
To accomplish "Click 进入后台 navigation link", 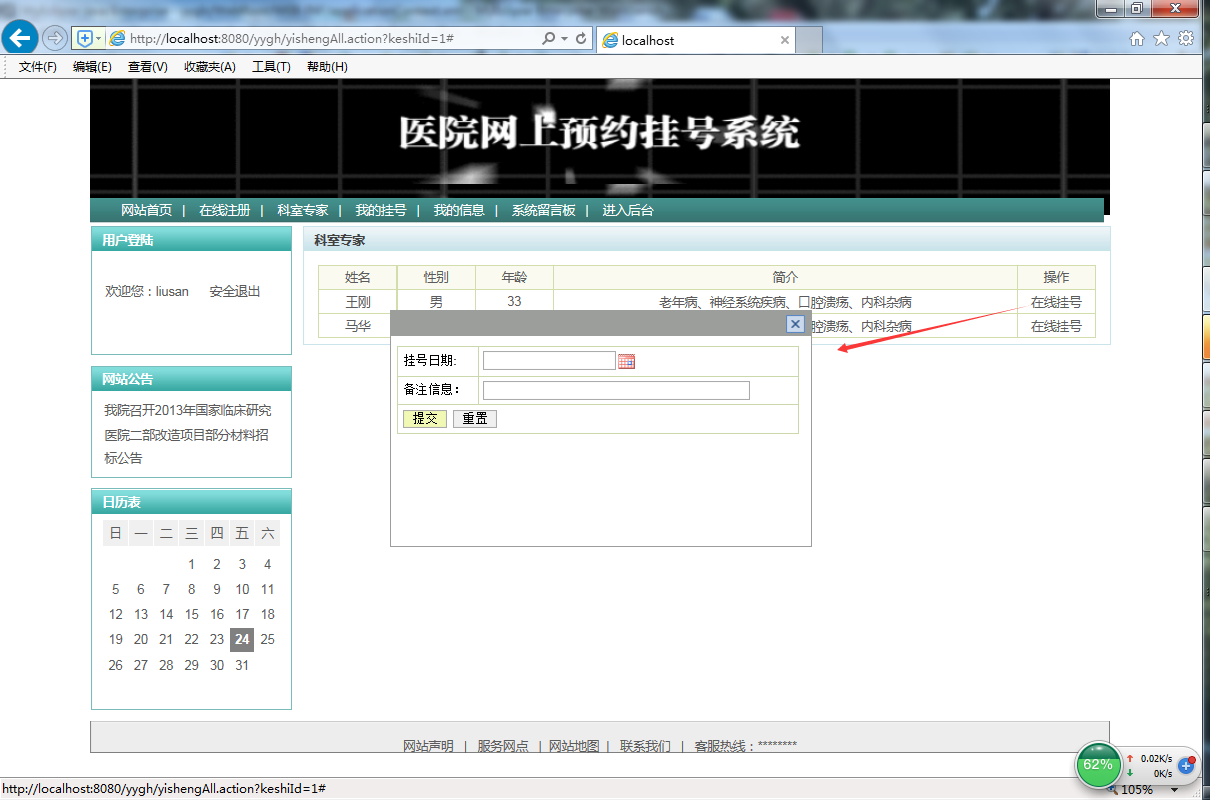I will pyautogui.click(x=628, y=210).
